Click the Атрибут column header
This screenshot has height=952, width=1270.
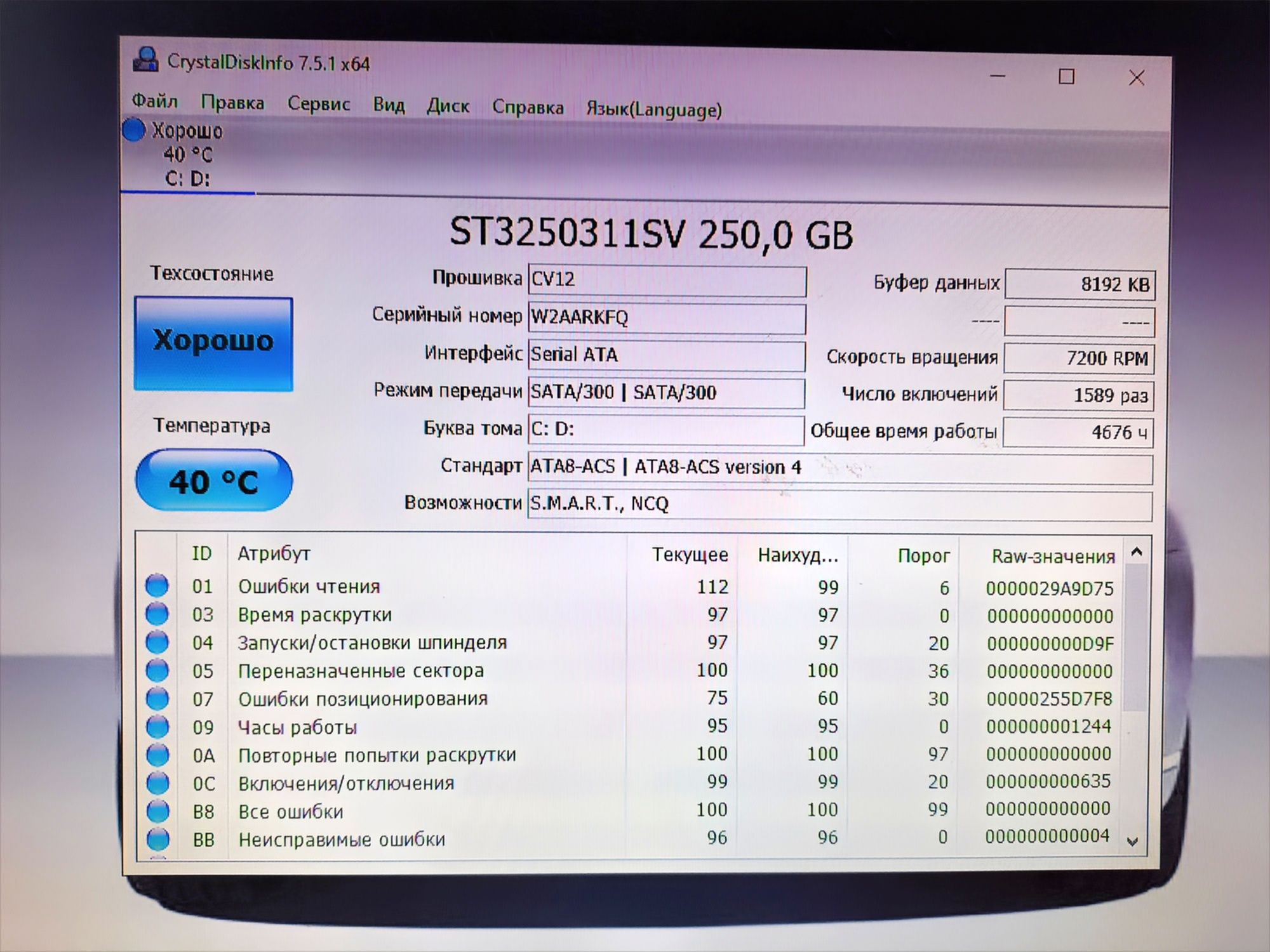click(x=274, y=554)
